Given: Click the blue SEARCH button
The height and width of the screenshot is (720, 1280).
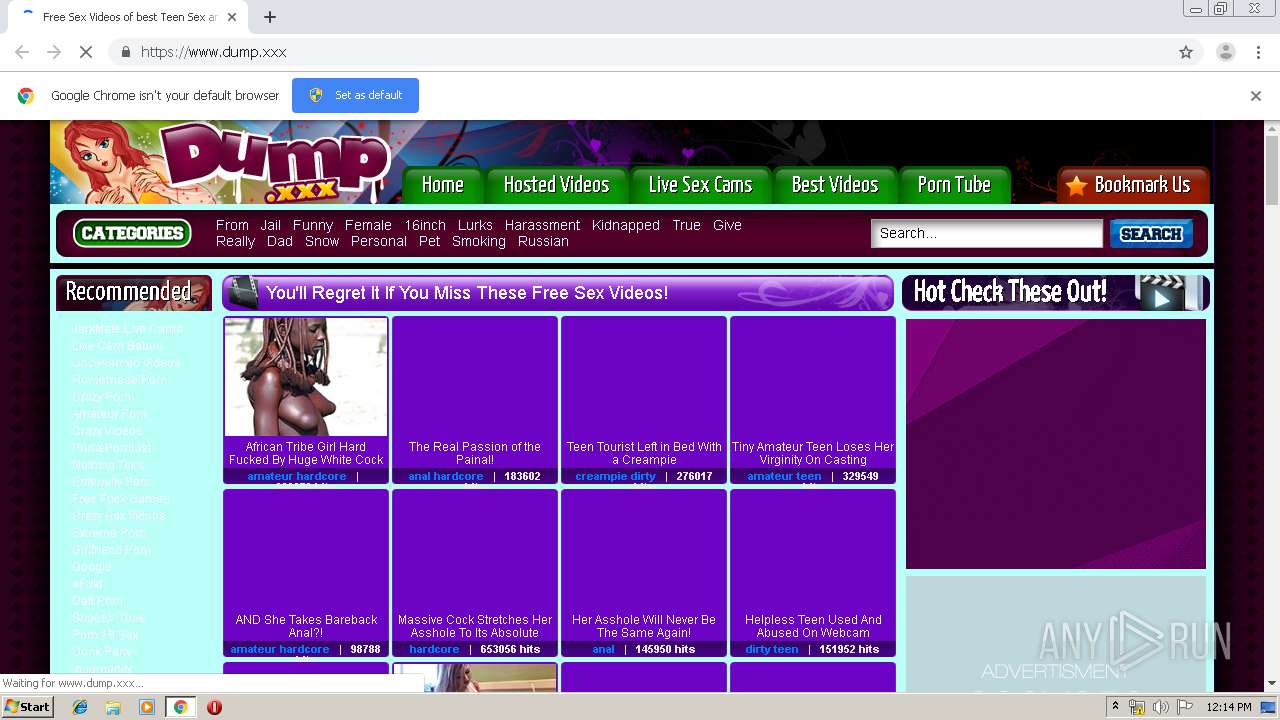Looking at the screenshot, I should click(1151, 233).
